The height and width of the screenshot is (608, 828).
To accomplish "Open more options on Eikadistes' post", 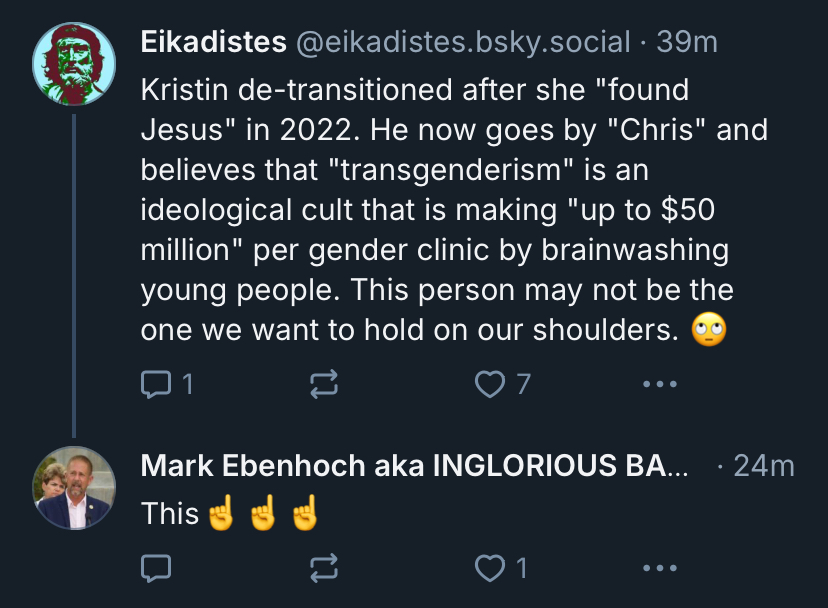I will (660, 384).
